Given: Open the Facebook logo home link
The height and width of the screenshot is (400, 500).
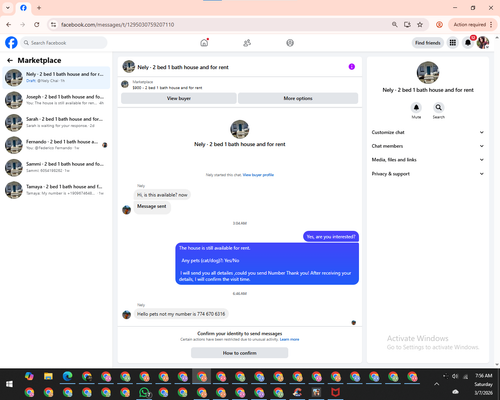Looking at the screenshot, I should click(11, 43).
